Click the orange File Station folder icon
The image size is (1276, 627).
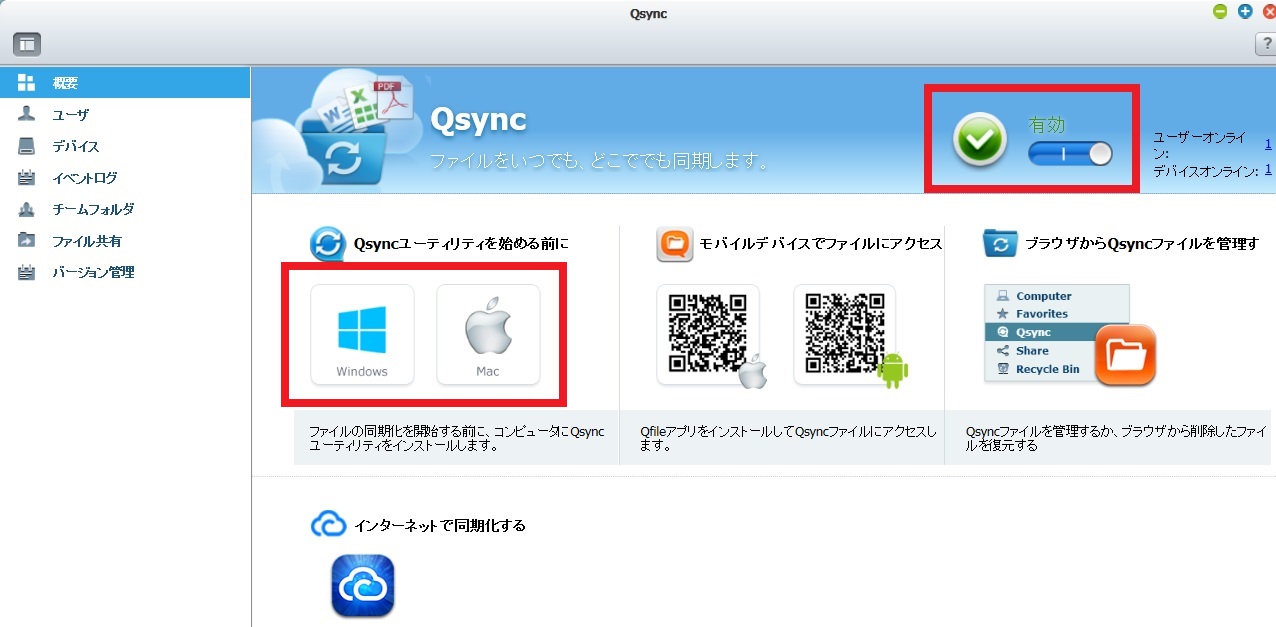click(1125, 354)
